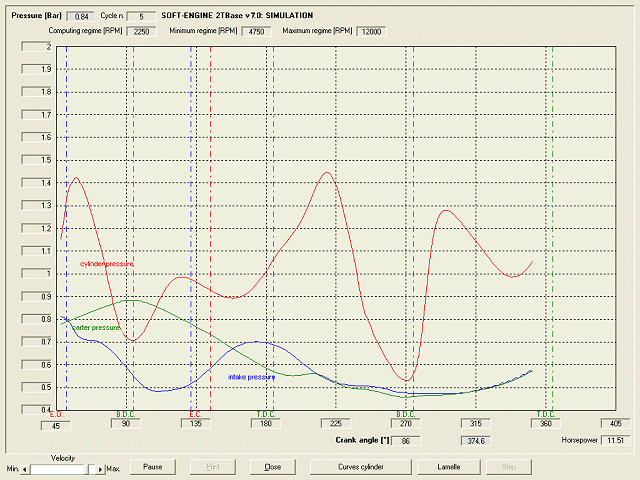
Task: Select the Pressure value field 0.84
Action: (x=81, y=17)
